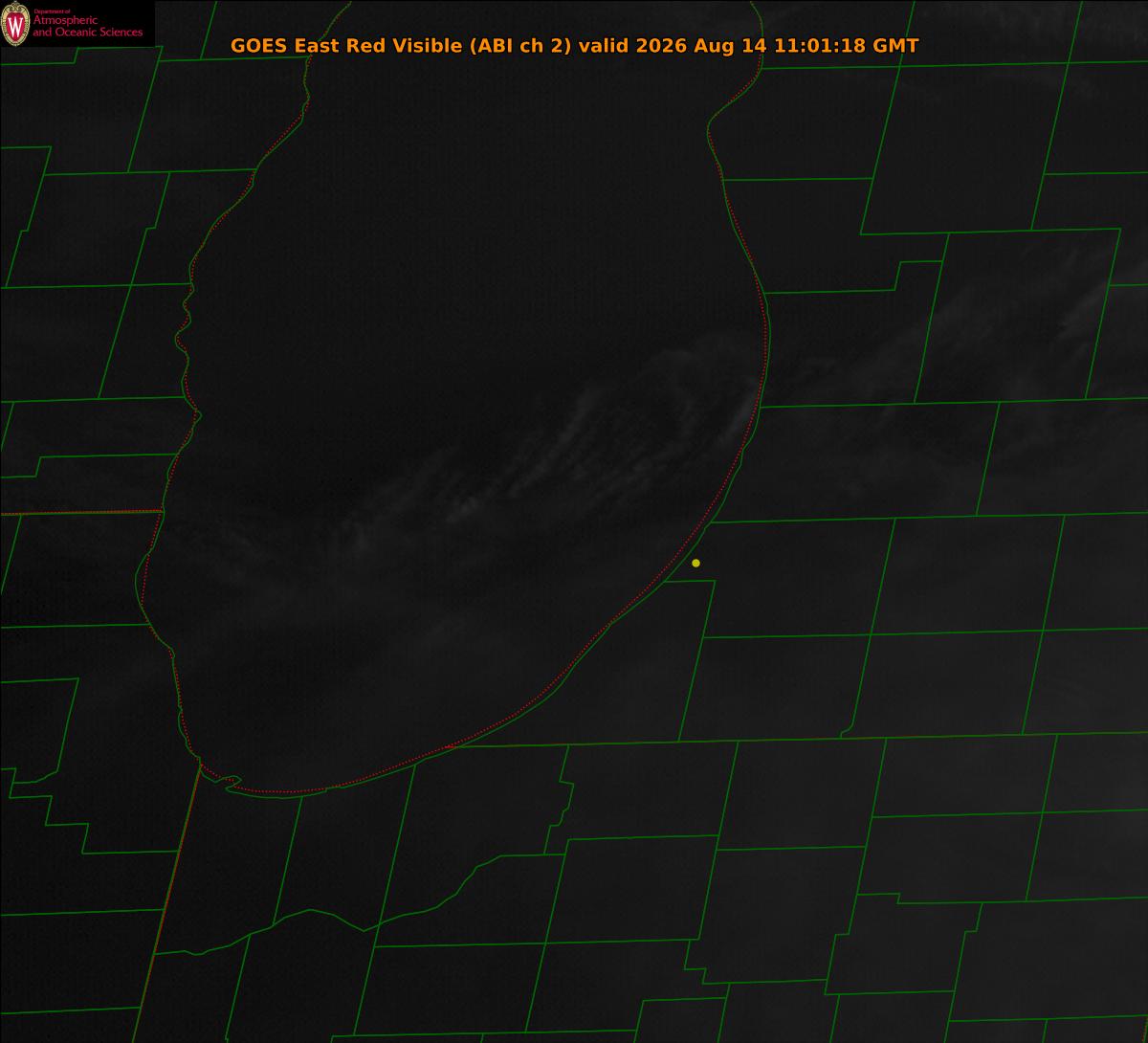
Task: Click the UW crest logo icon
Action: tap(15, 24)
